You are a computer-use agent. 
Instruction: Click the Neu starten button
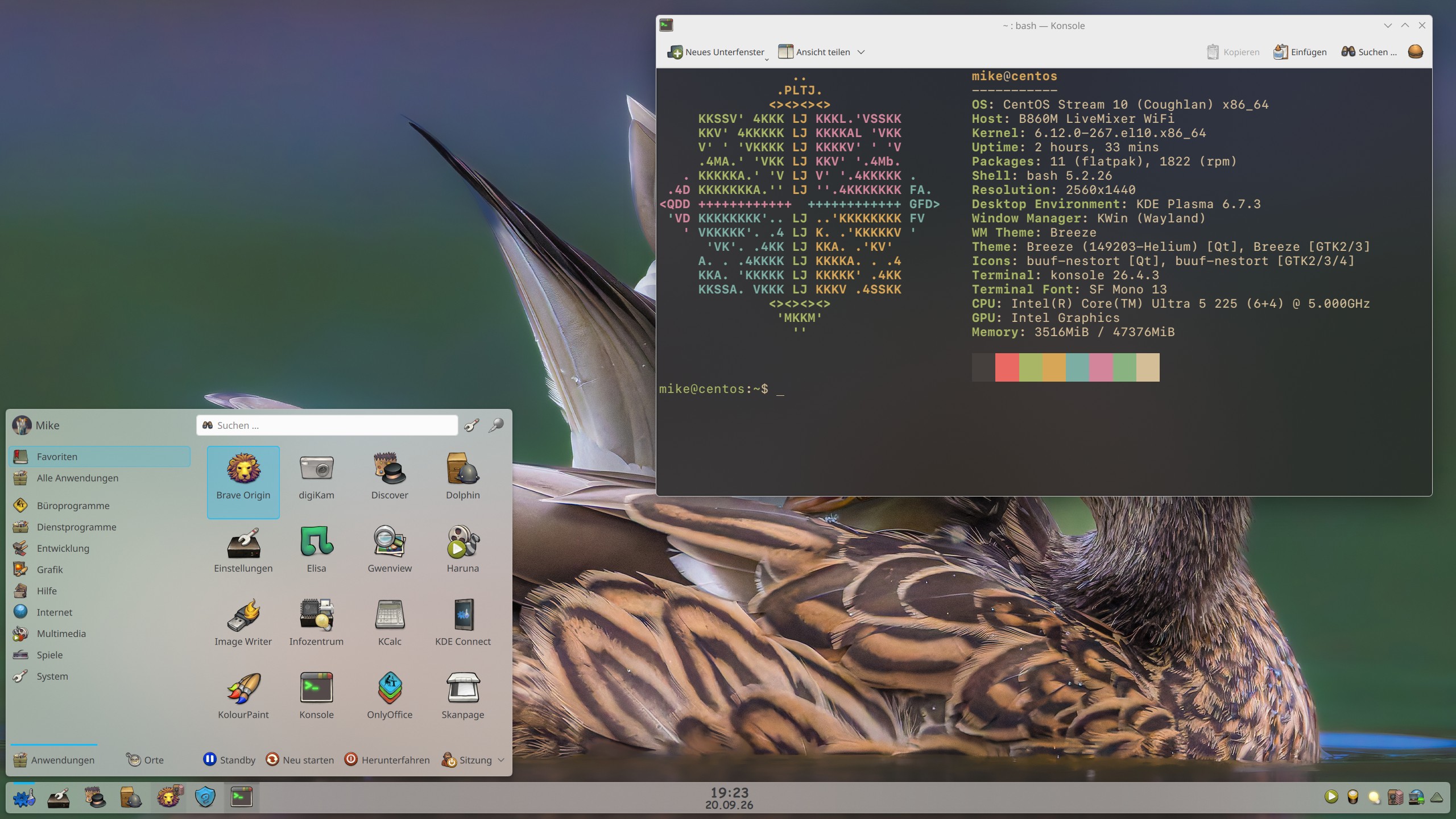coord(300,760)
